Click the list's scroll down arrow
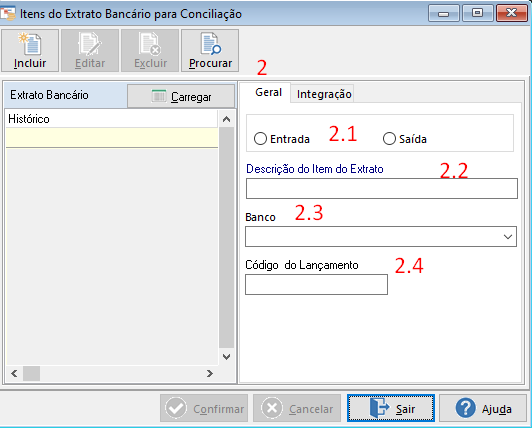This screenshot has height=428, width=532. (x=226, y=356)
